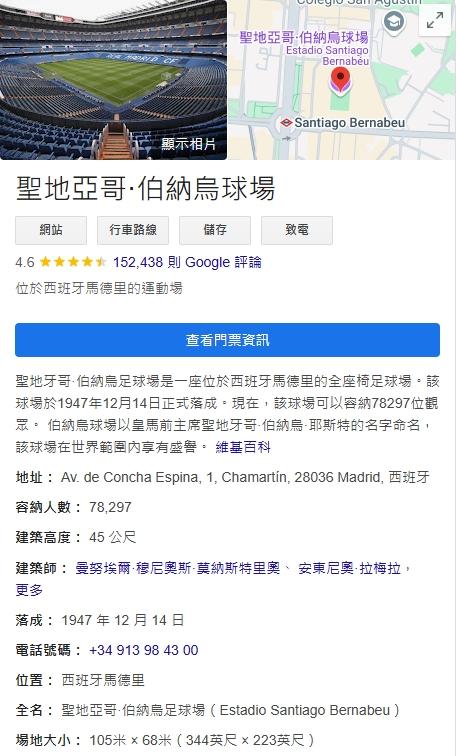The height and width of the screenshot is (756, 456).
Task: Click the 行車路線 directions button
Action: click(133, 230)
